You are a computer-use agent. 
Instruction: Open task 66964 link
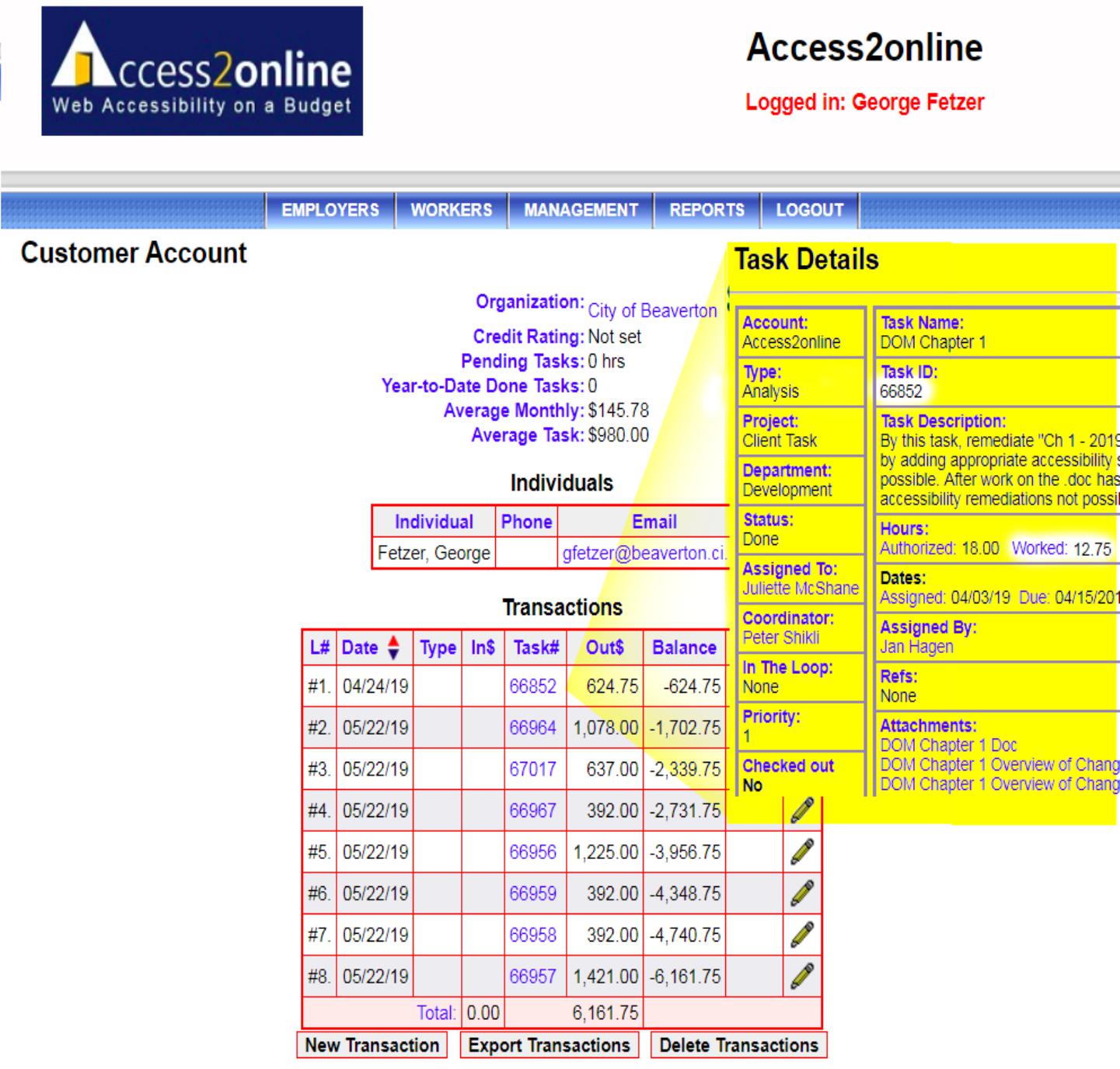click(x=533, y=728)
